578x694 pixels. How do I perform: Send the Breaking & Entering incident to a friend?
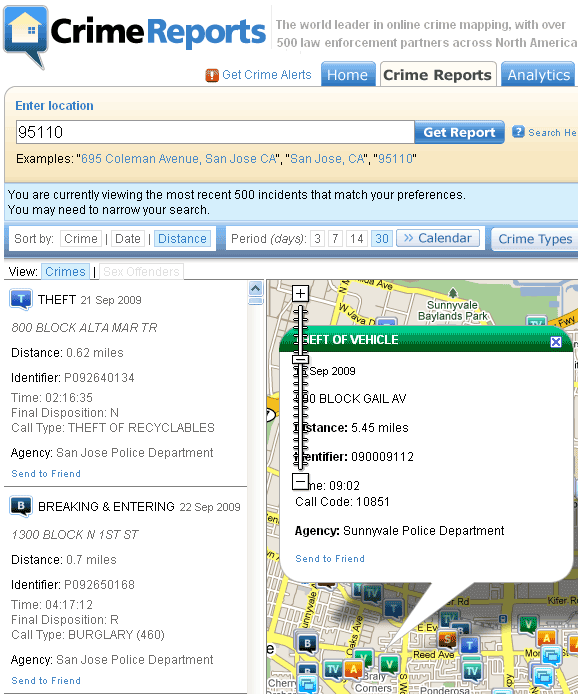point(46,681)
